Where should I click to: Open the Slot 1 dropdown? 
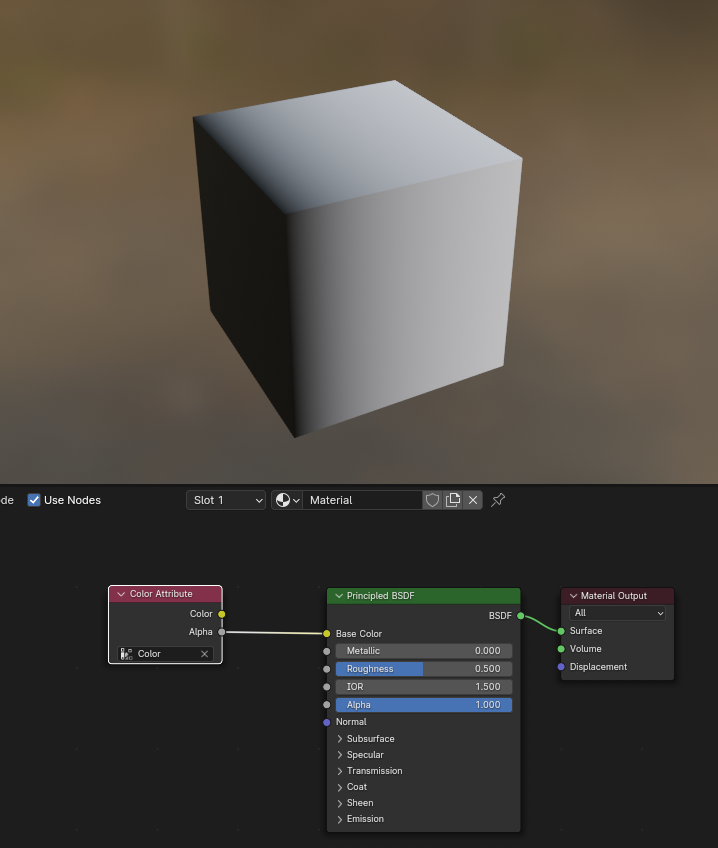point(226,500)
